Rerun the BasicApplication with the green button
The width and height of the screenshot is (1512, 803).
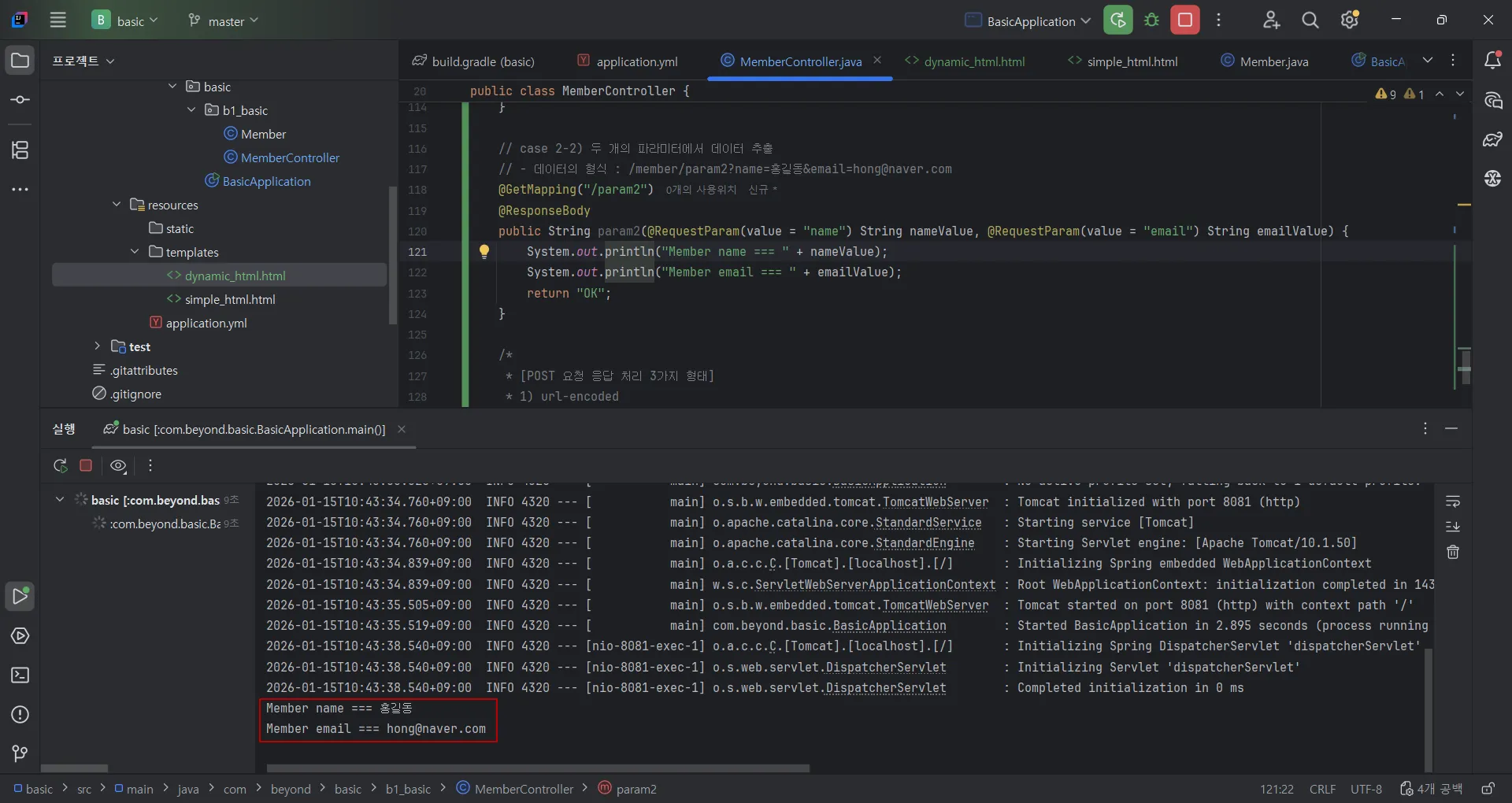point(1117,20)
